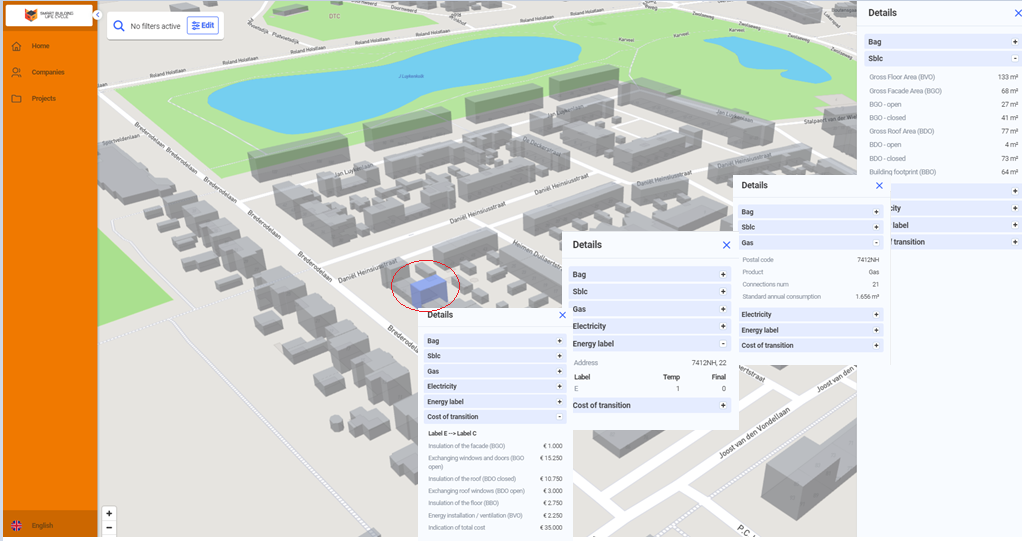Expand Bag in the Cost of transition details panel
Viewport: 1022px width, 541px height.
[x=559, y=341]
